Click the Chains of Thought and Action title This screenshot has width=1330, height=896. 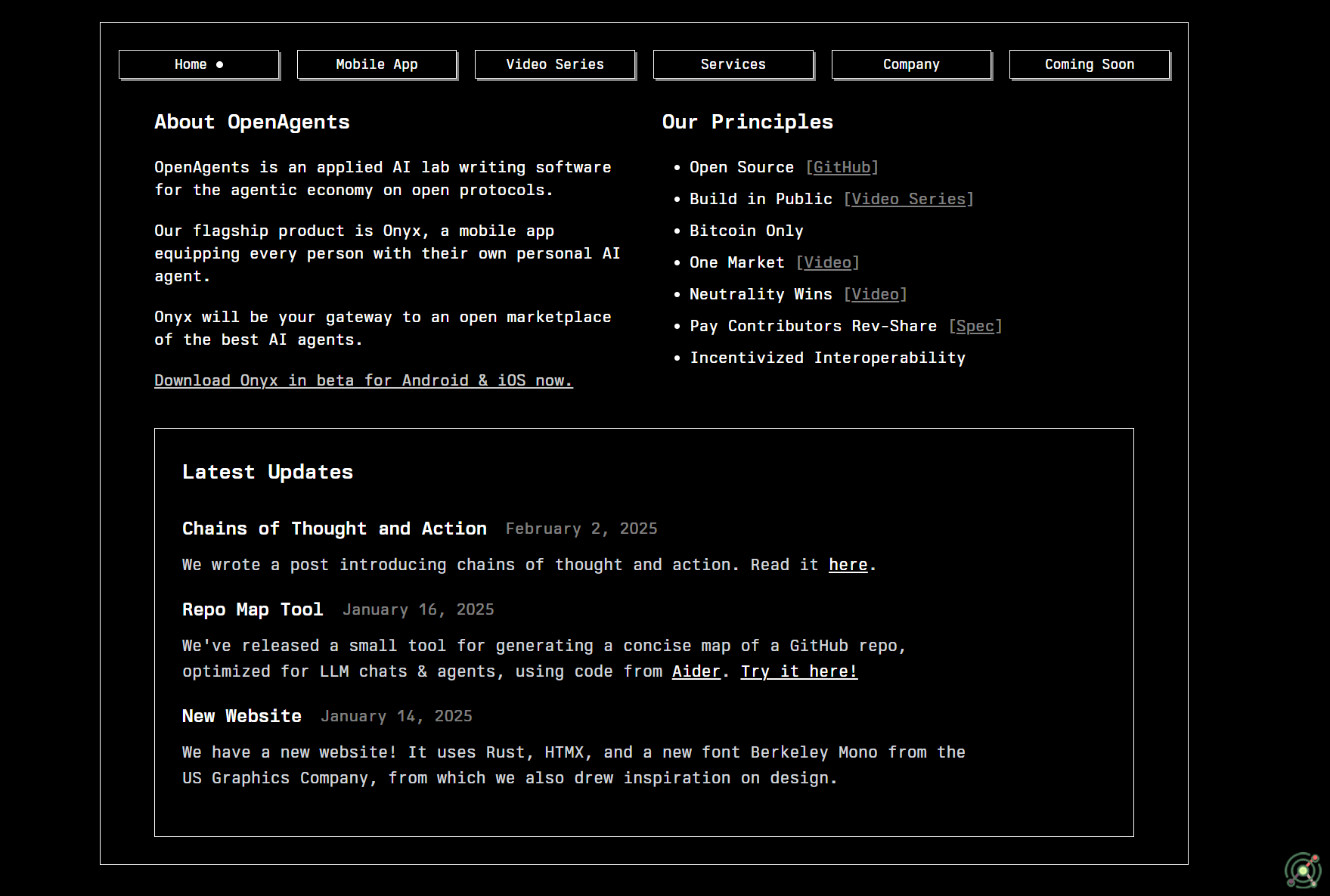pyautogui.click(x=334, y=529)
